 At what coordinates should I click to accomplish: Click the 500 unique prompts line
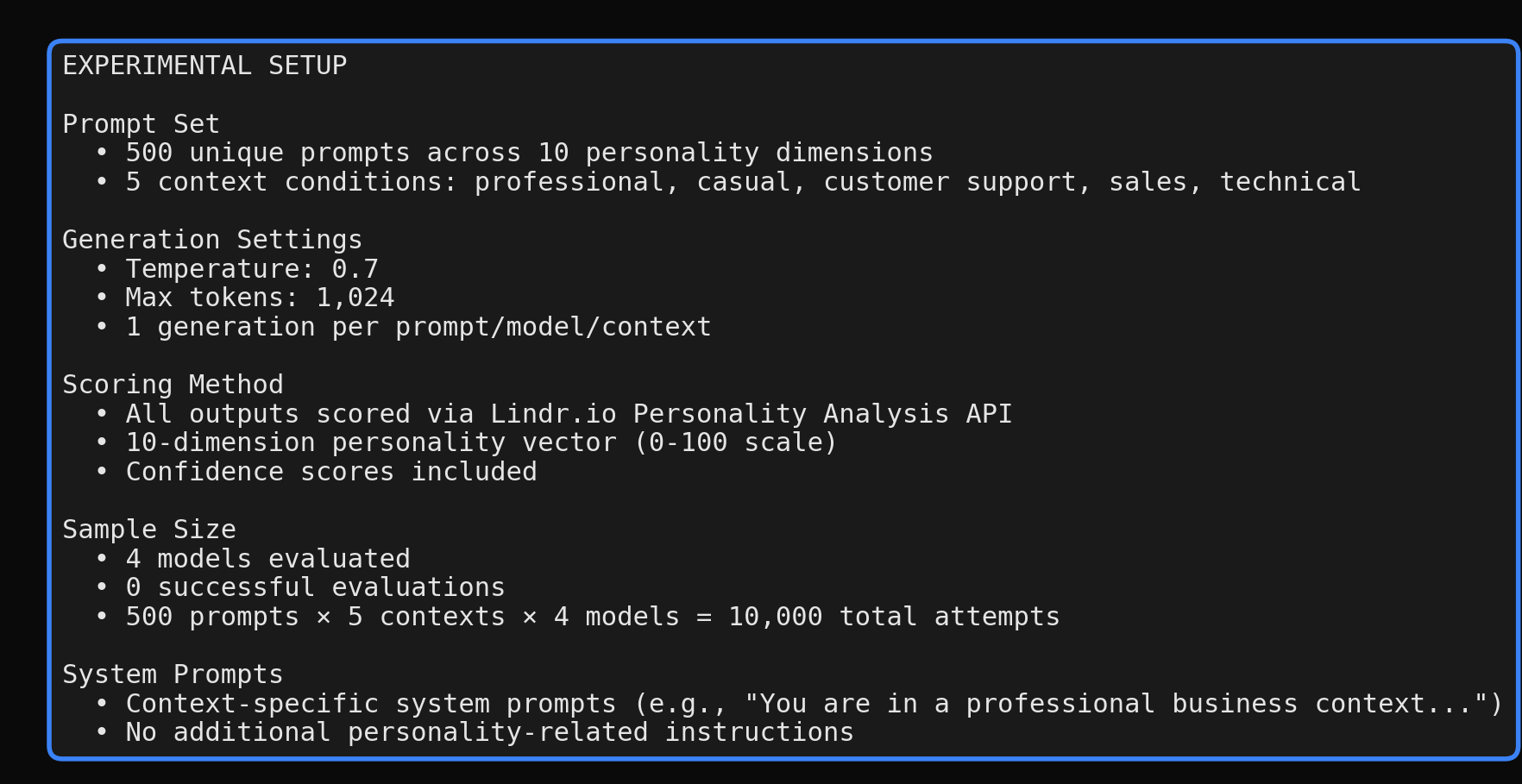tap(528, 153)
